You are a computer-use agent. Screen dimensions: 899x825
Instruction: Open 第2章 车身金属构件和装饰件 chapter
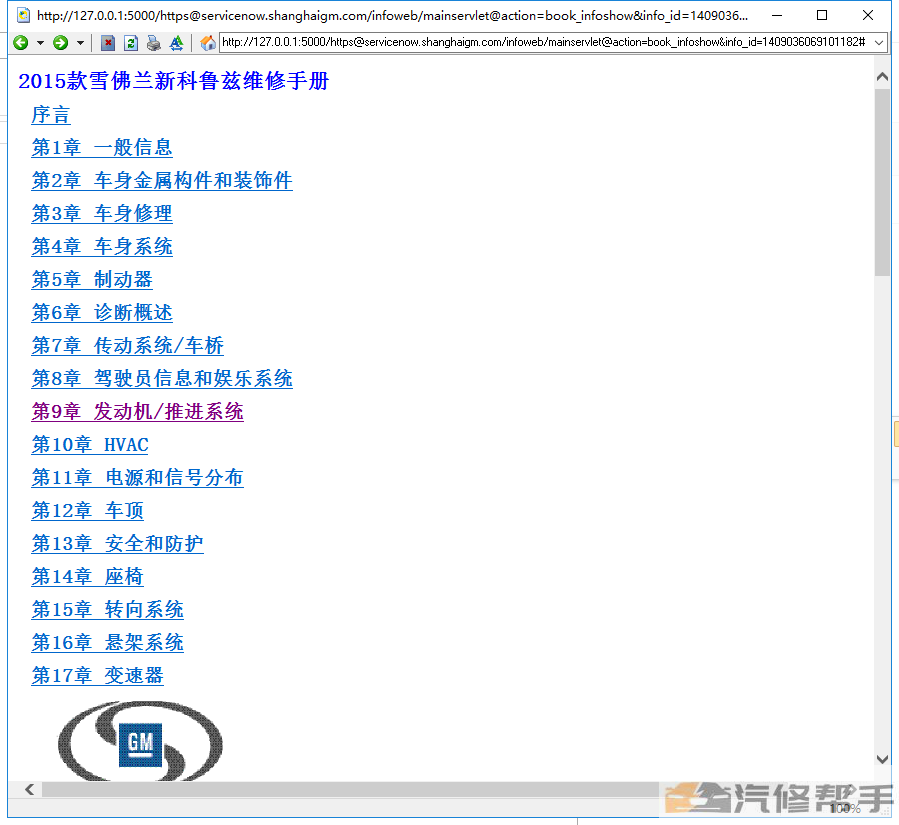click(162, 181)
